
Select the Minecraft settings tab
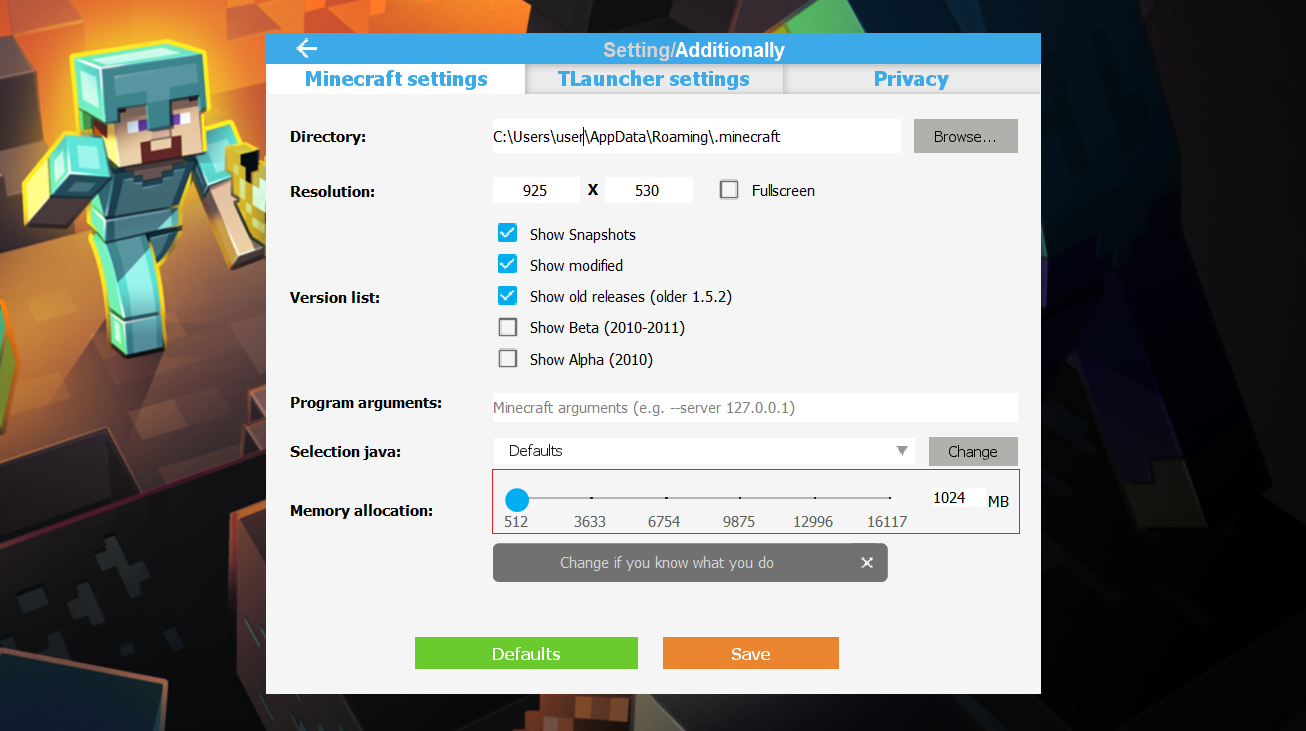[396, 79]
